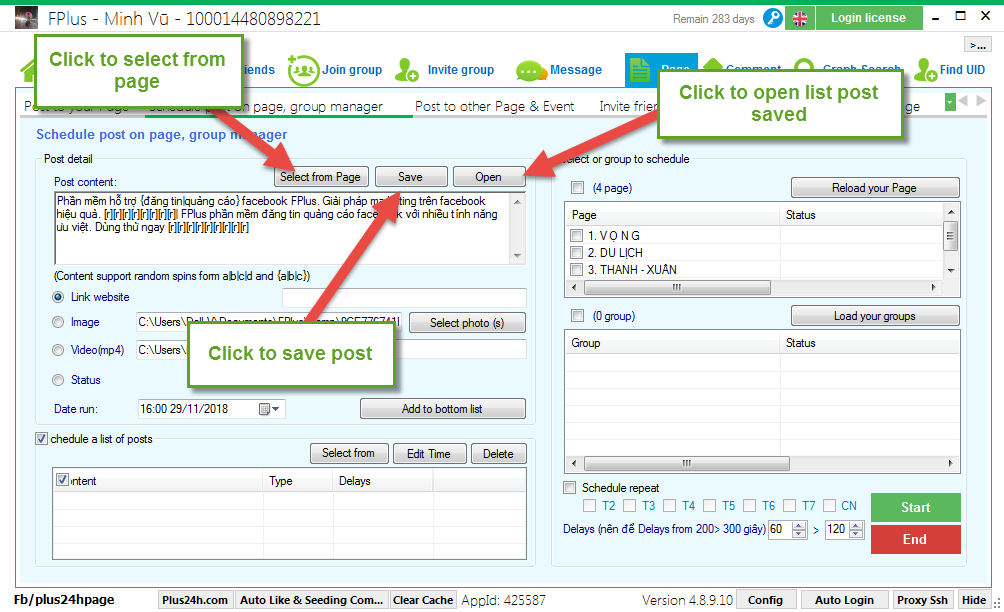Delete the selected scheduled posts
This screenshot has width=1004, height=612.
(498, 453)
